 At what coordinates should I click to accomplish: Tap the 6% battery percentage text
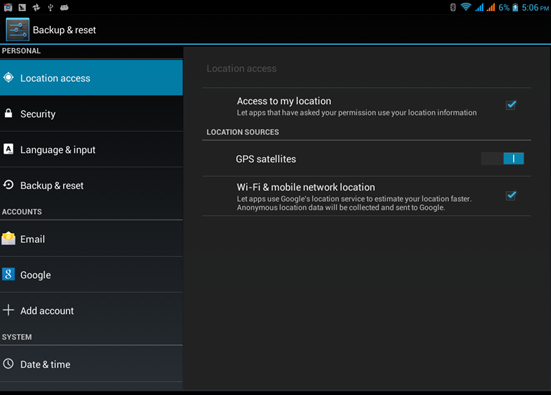click(x=504, y=7)
